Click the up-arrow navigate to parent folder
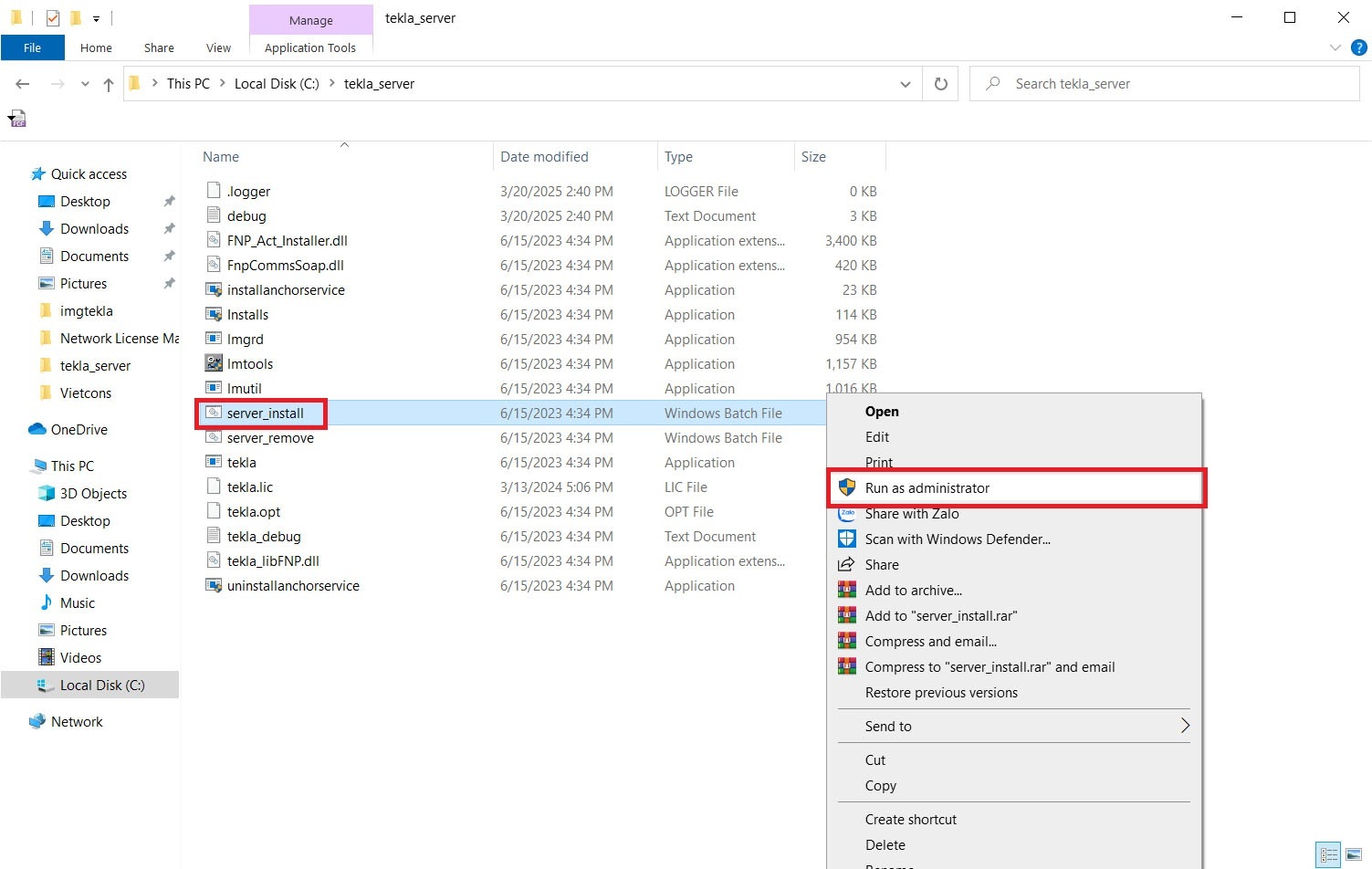The width and height of the screenshot is (1372, 869). (109, 84)
